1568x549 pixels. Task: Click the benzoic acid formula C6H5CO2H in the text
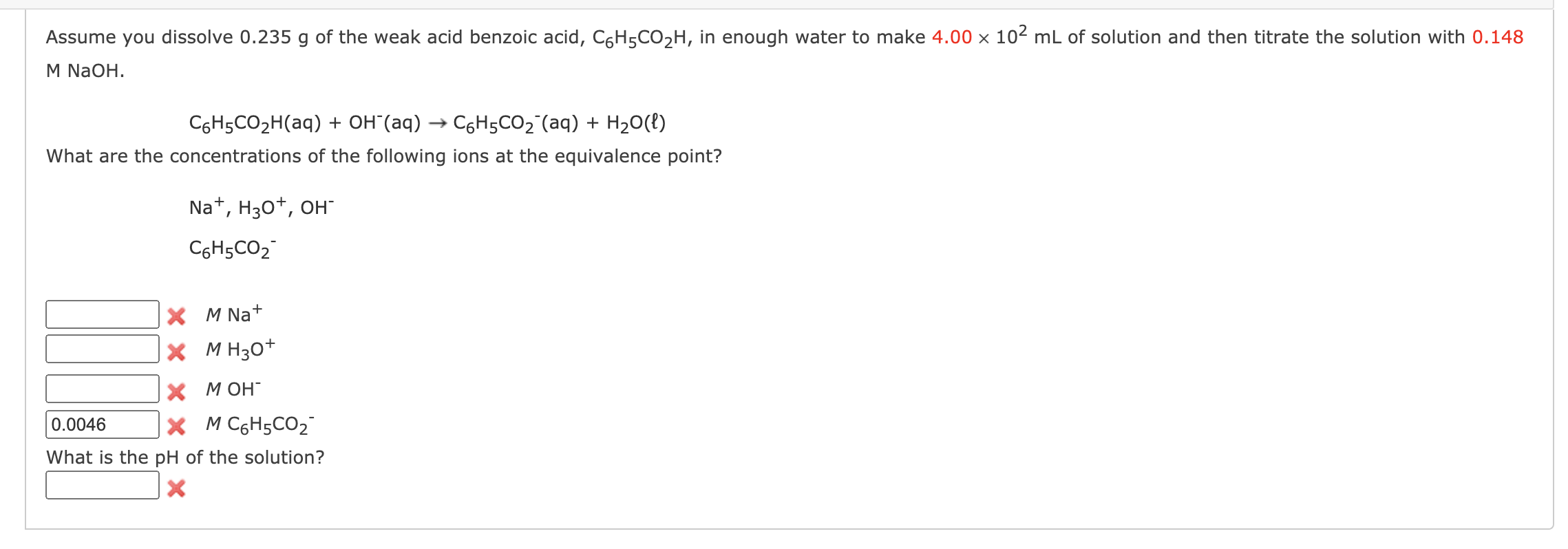(640, 37)
